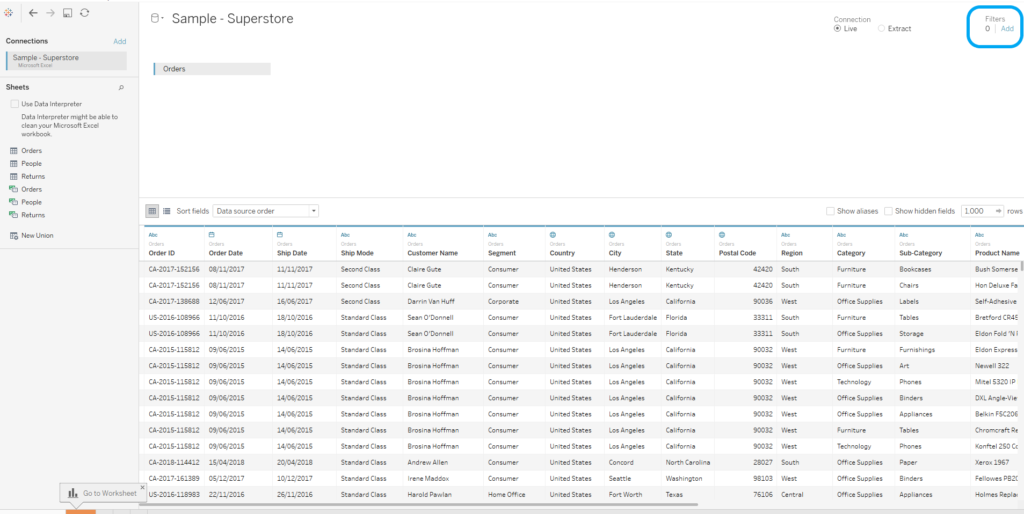
Task: Open the Sort fields dropdown
Action: 266,211
